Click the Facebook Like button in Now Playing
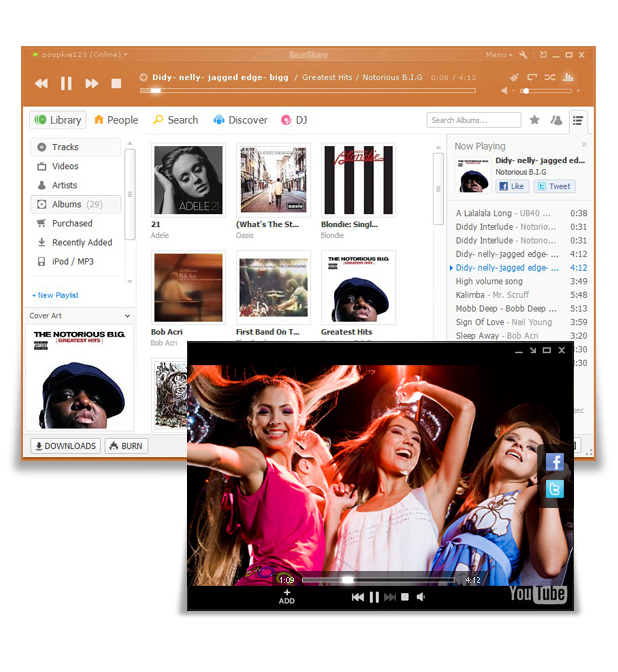This screenshot has height=672, width=618. tap(512, 186)
